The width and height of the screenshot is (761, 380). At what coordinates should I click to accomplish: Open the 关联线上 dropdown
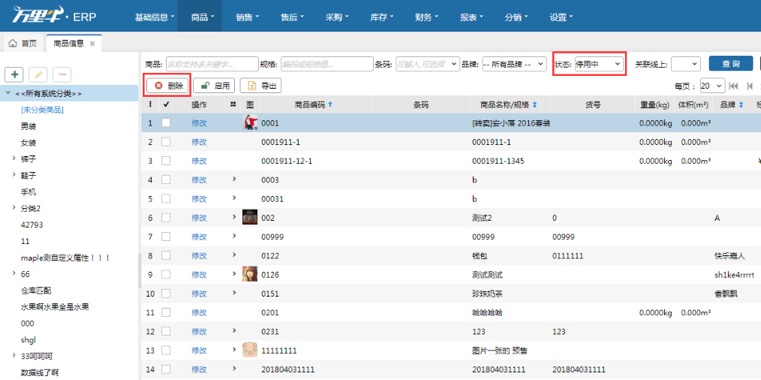tap(686, 64)
